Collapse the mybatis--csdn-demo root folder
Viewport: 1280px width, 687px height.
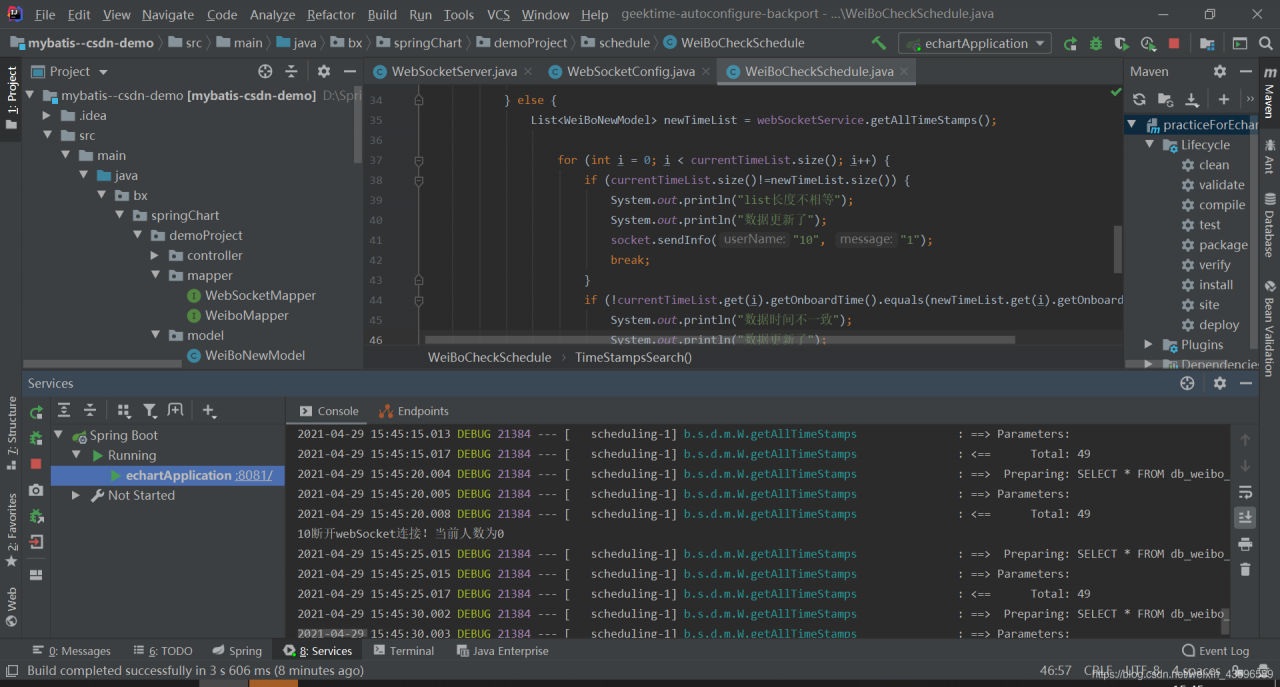[x=30, y=95]
